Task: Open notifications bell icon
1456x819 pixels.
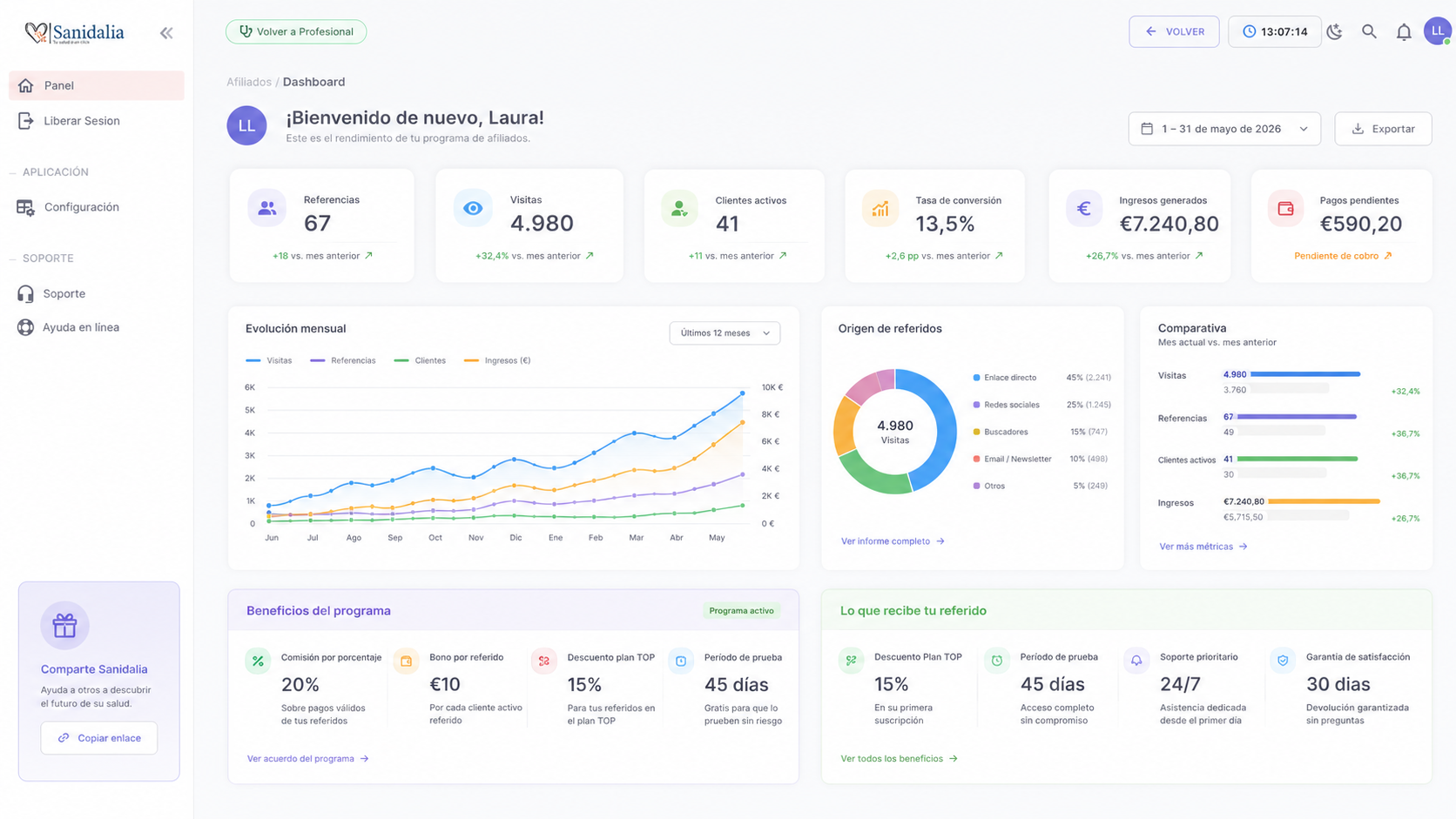Action: pyautogui.click(x=1404, y=32)
